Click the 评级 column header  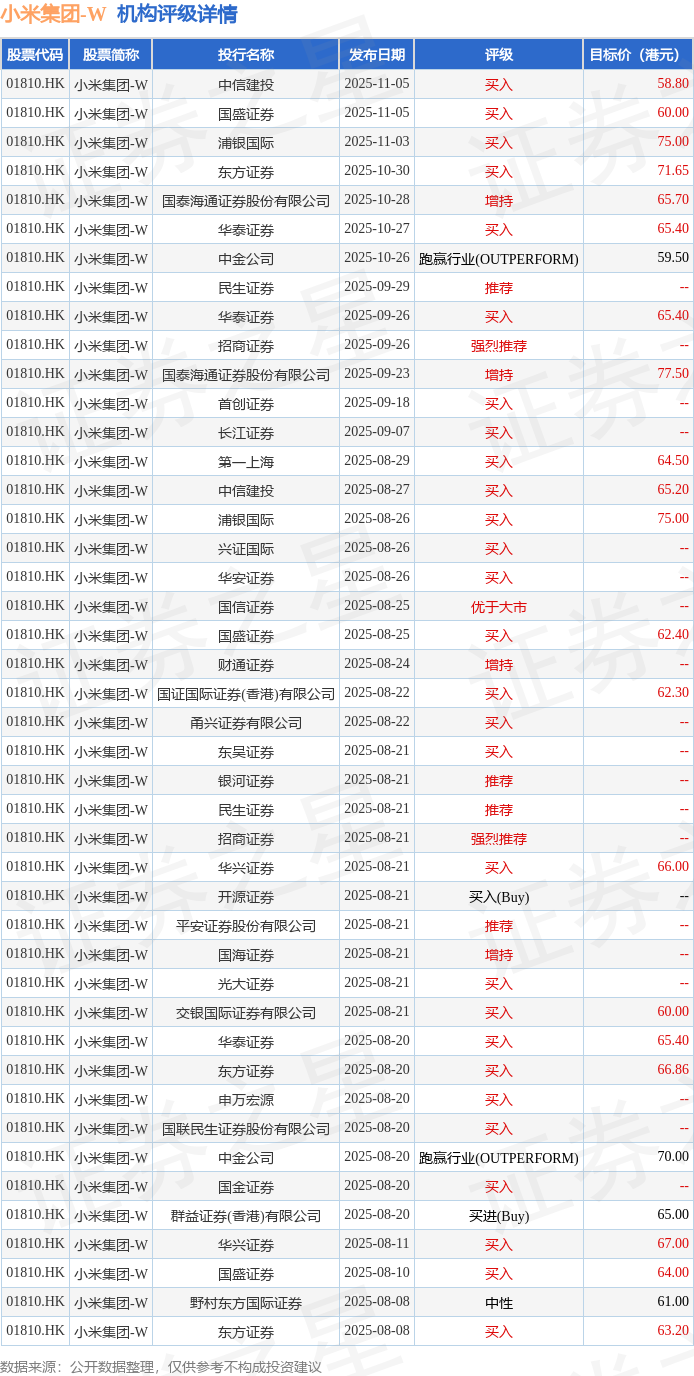pyautogui.click(x=499, y=55)
